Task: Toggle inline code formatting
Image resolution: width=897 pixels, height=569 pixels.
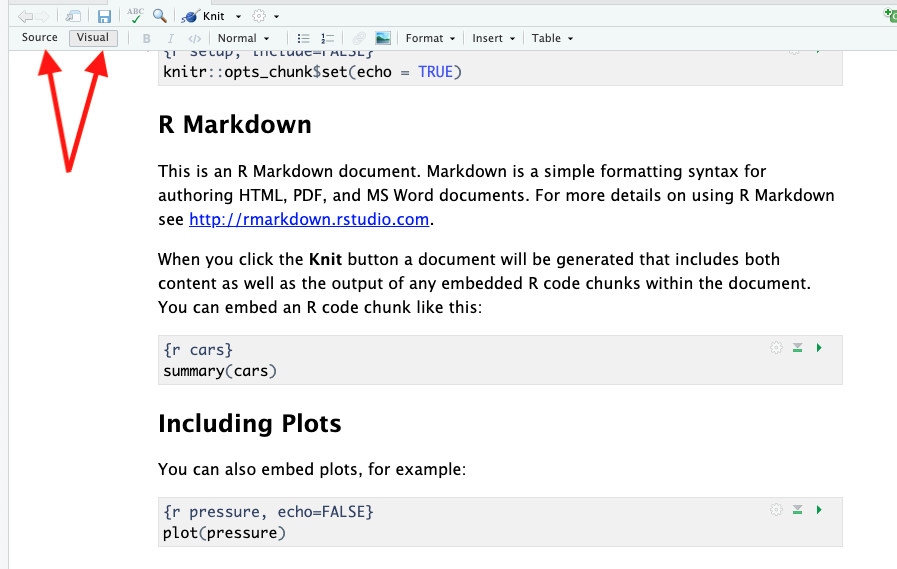Action: [x=195, y=38]
